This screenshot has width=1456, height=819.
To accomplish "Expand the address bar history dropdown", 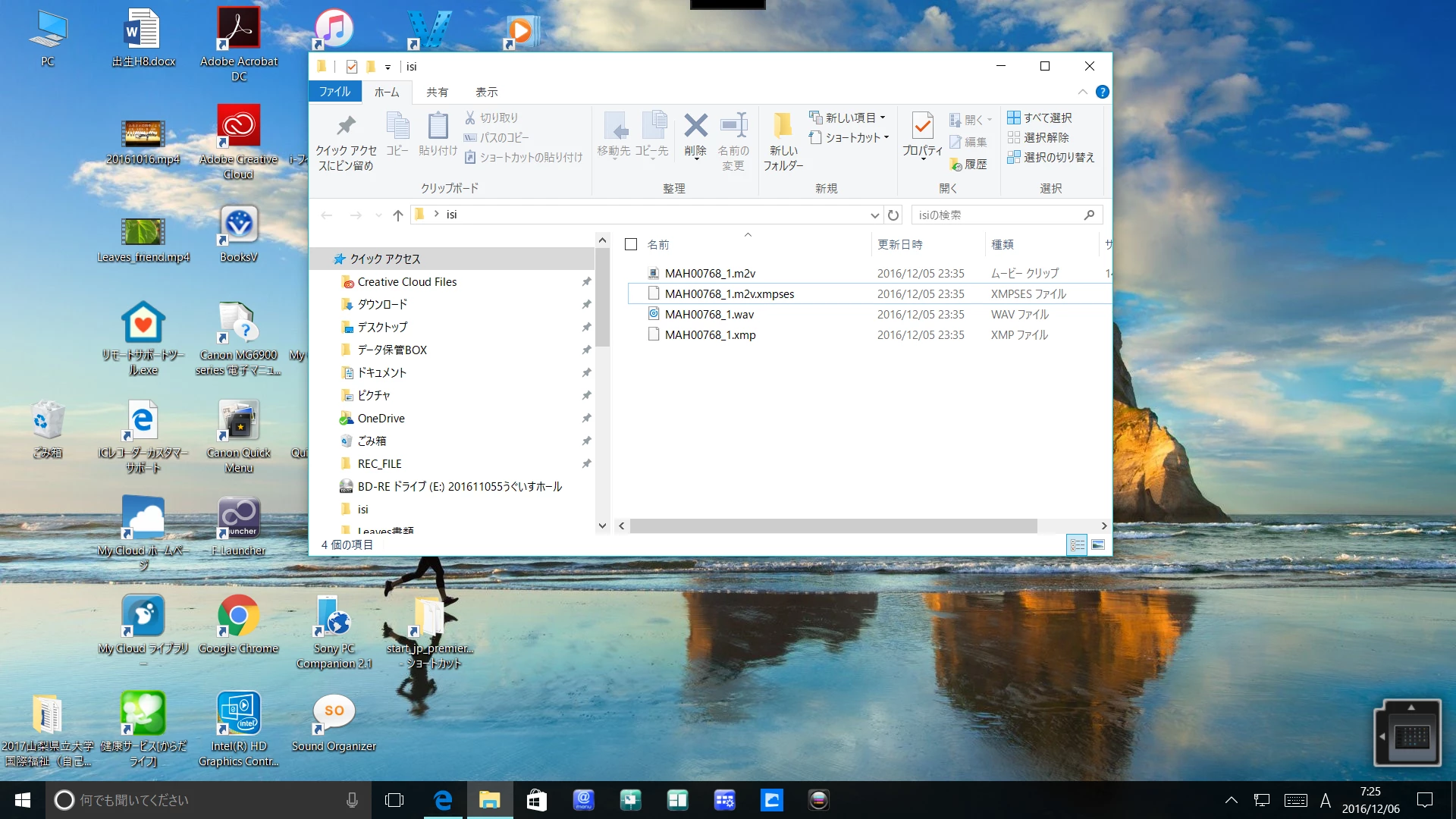I will pos(874,215).
